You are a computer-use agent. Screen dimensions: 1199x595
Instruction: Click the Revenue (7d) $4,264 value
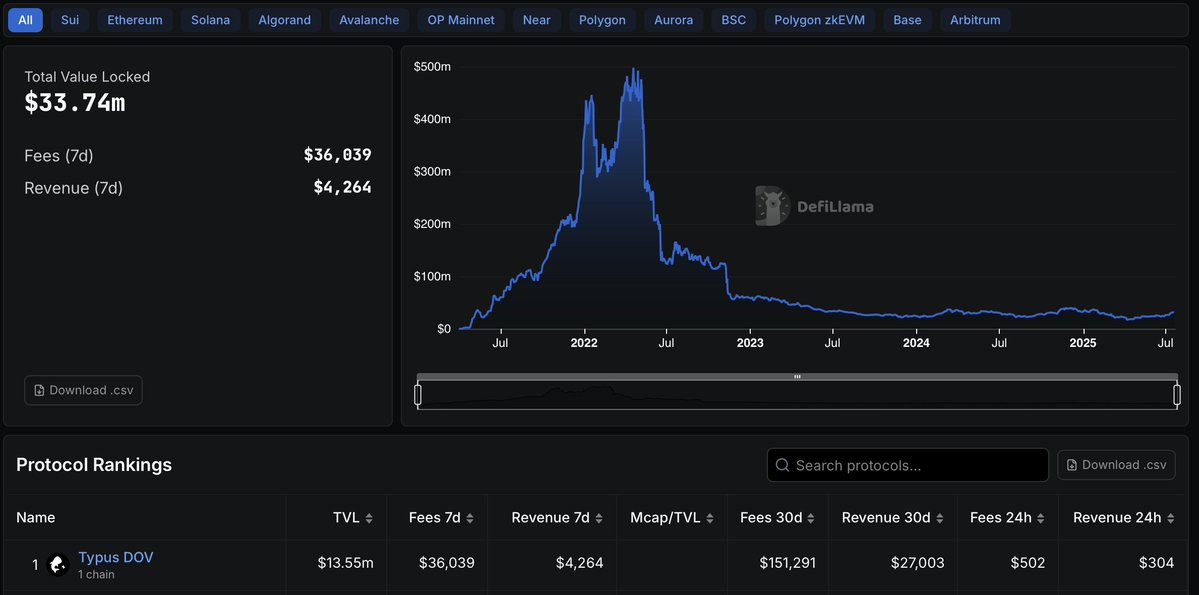pyautogui.click(x=343, y=187)
